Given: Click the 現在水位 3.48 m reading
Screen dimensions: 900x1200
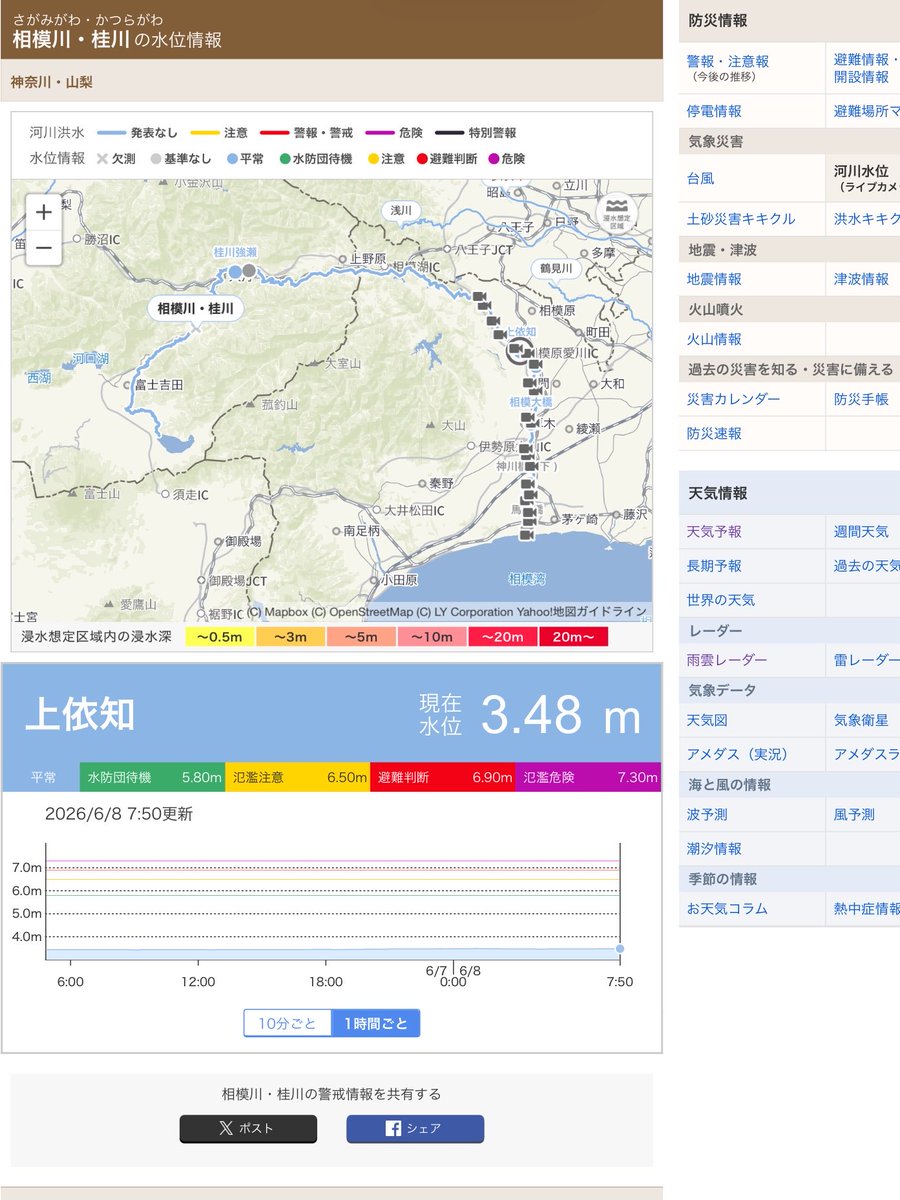Looking at the screenshot, I should point(530,714).
